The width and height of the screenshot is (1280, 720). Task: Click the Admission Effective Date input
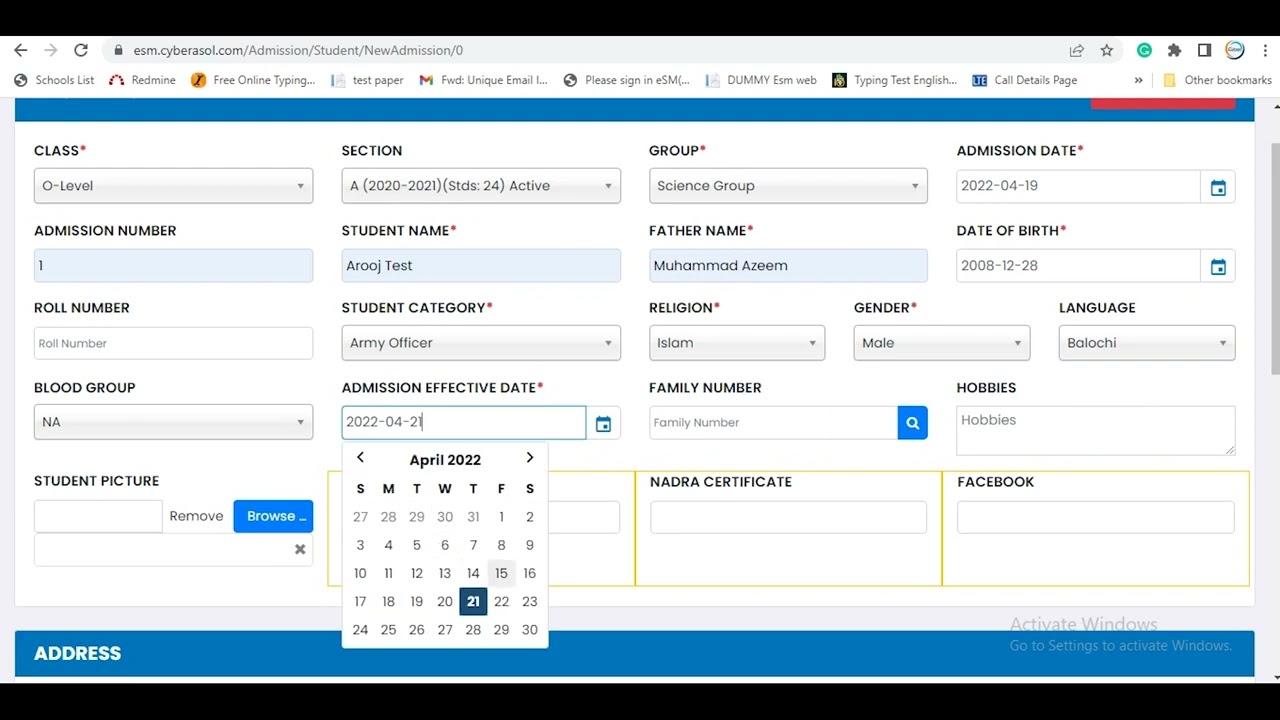[x=464, y=422]
